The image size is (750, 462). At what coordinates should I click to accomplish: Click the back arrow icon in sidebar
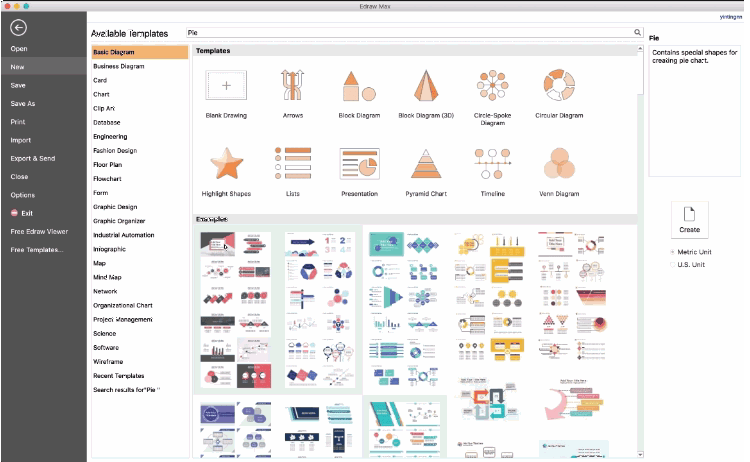point(18,28)
